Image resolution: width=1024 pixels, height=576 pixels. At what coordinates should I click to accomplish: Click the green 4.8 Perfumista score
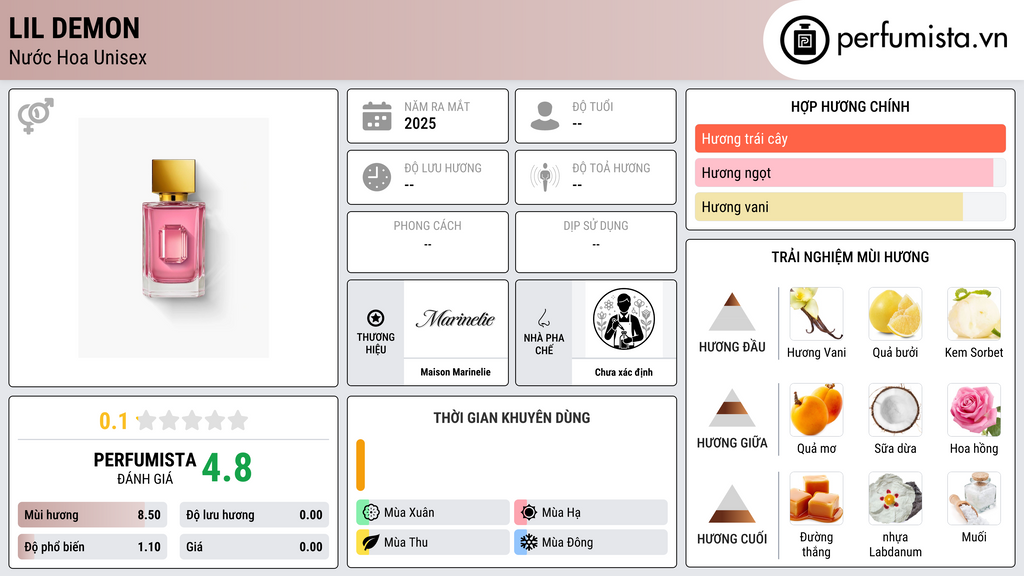coord(227,468)
